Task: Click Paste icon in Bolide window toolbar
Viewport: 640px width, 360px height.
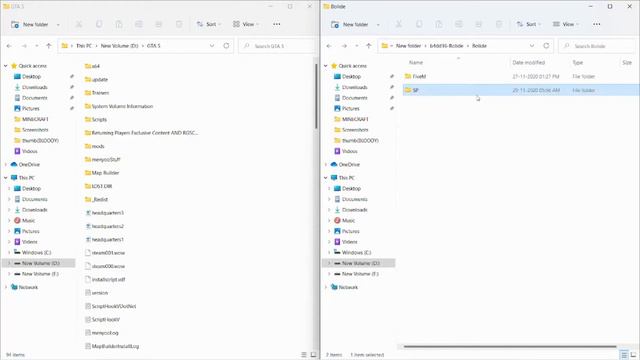Action: pyautogui.click(x=439, y=24)
